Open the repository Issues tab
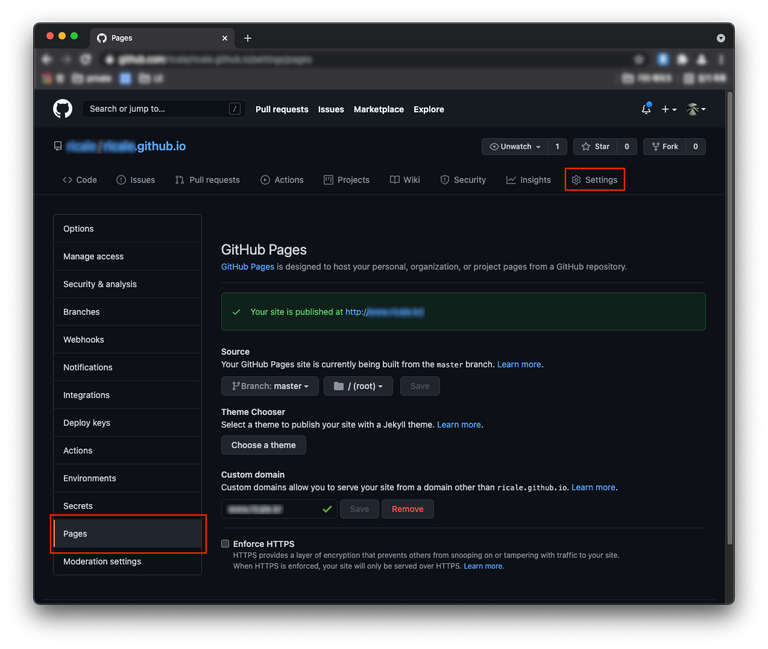 136,180
